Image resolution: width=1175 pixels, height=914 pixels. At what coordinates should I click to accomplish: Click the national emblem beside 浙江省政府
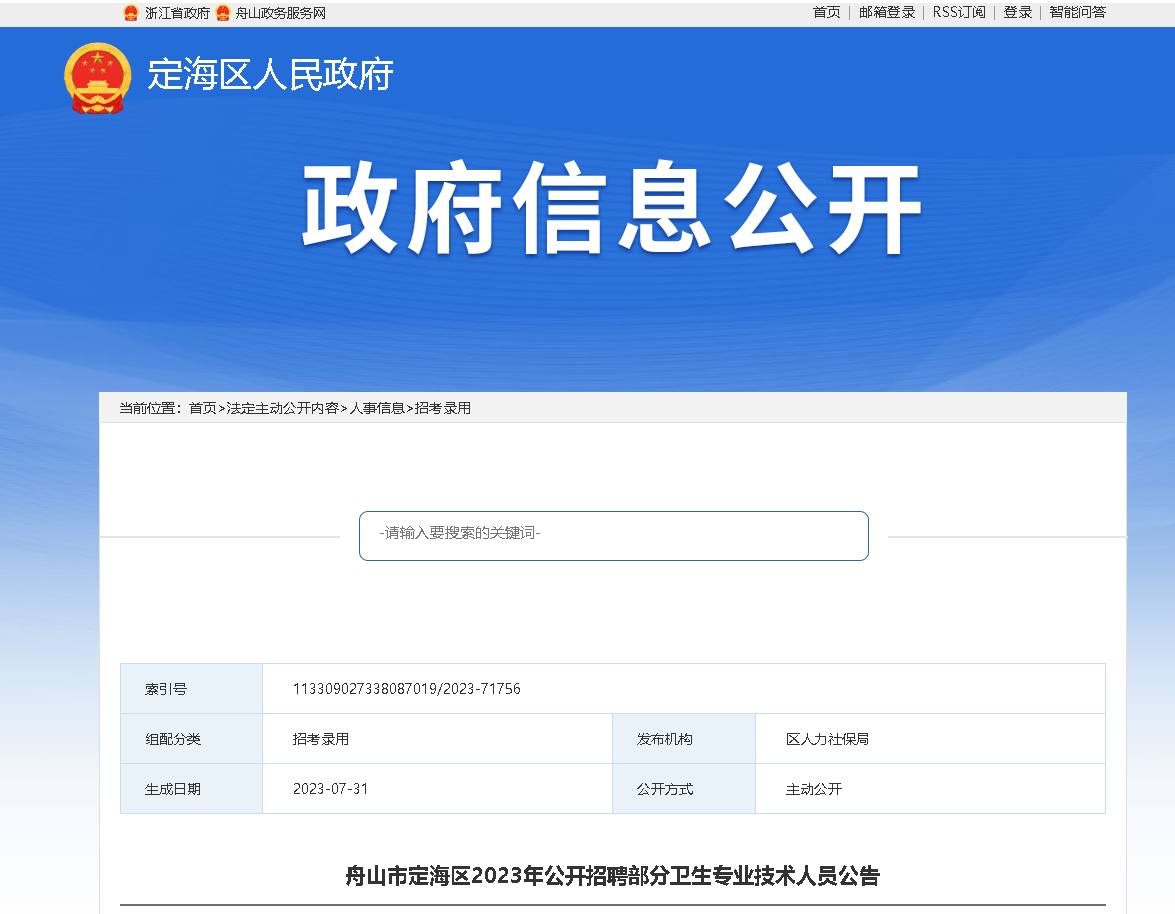(131, 13)
